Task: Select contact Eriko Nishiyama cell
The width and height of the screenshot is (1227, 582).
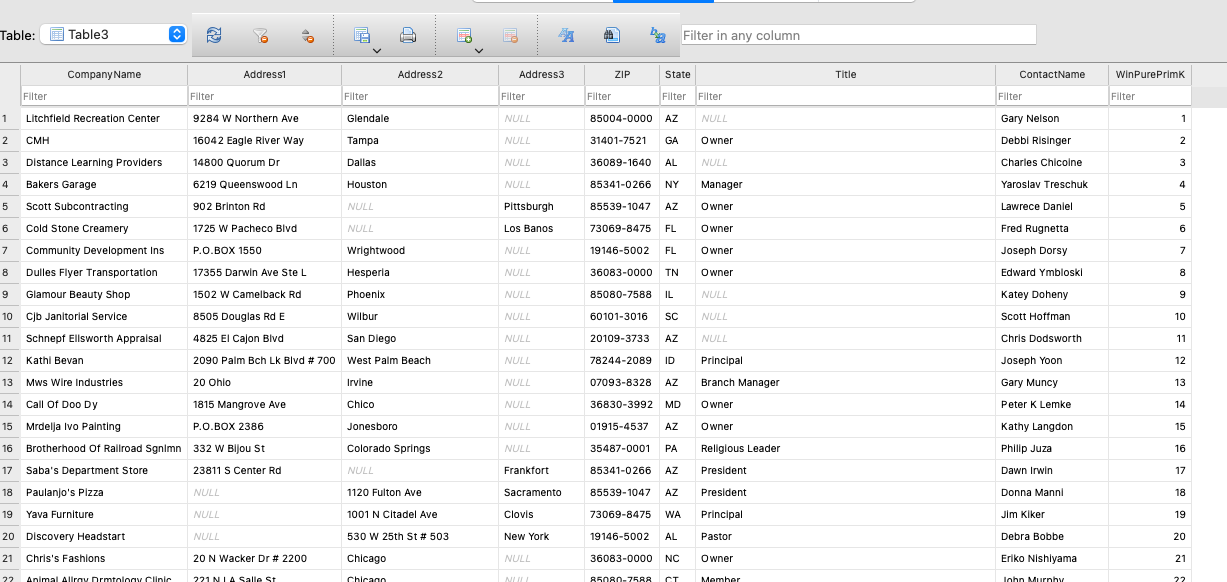Action: click(x=1052, y=558)
